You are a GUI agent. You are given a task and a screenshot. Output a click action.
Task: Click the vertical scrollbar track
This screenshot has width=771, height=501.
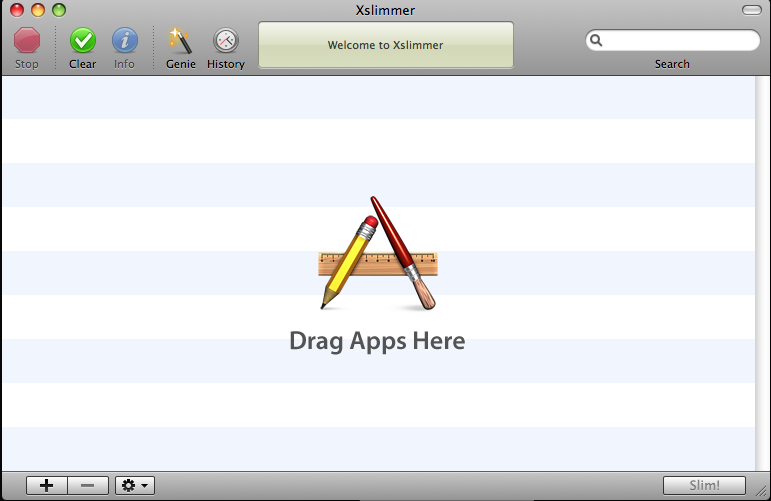(763, 273)
